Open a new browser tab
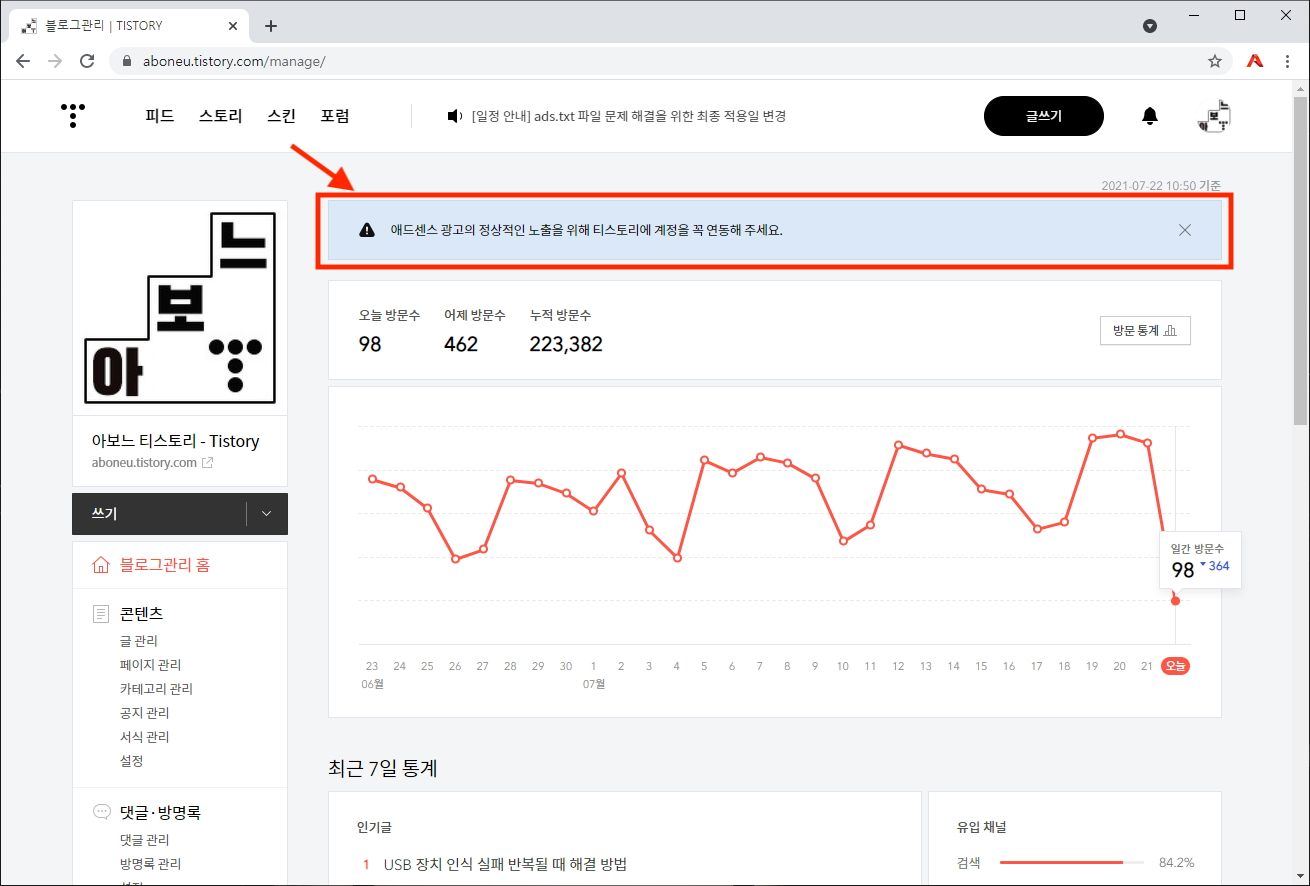 click(271, 26)
